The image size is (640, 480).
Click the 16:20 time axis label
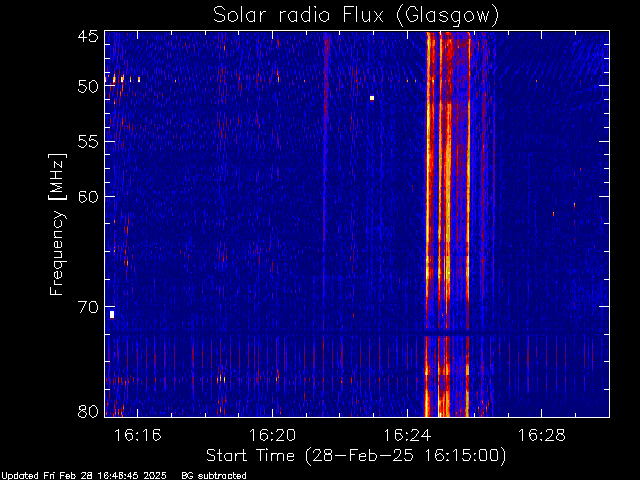pyautogui.click(x=272, y=436)
